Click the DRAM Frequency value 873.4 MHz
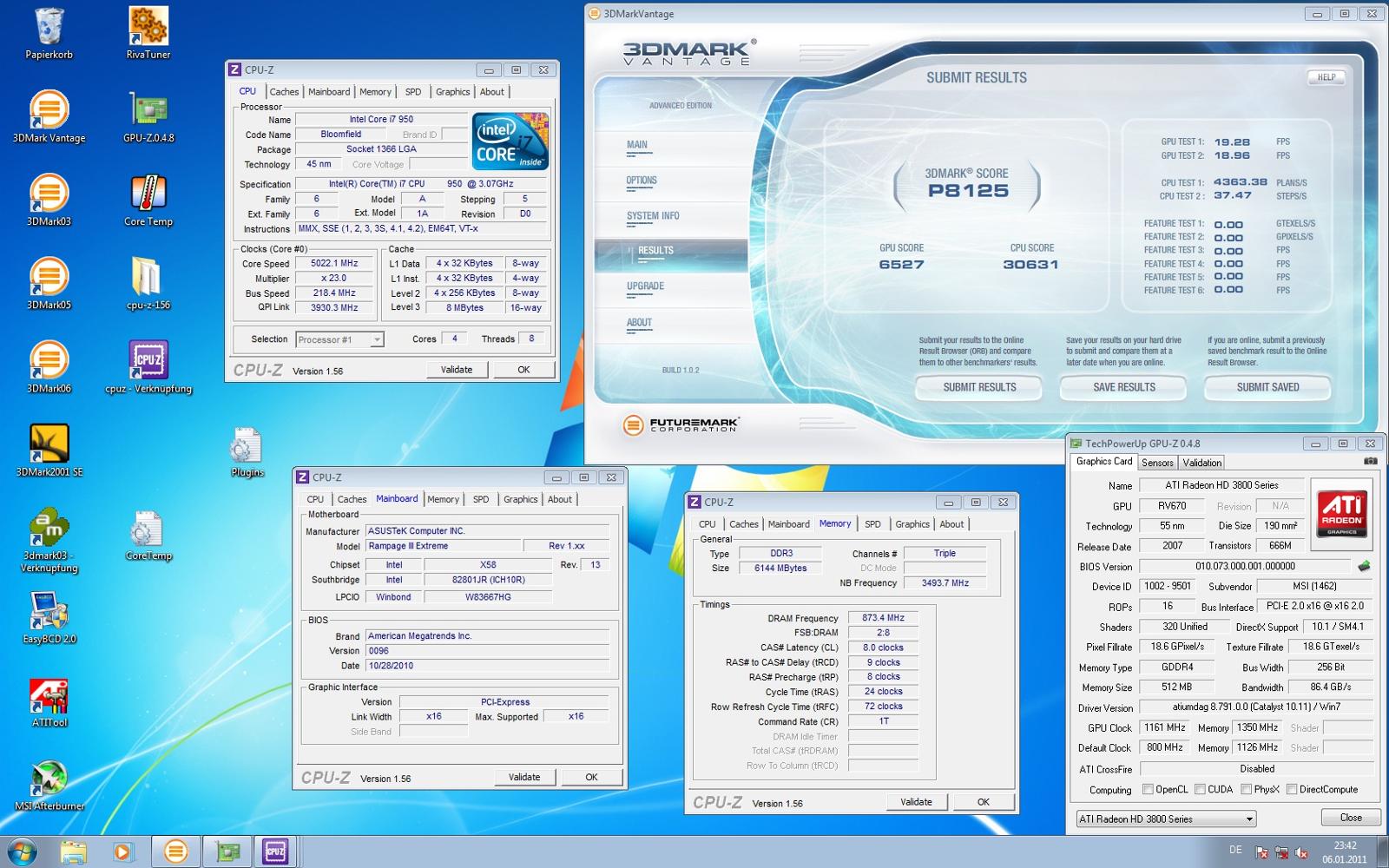1389x868 pixels. click(x=883, y=618)
